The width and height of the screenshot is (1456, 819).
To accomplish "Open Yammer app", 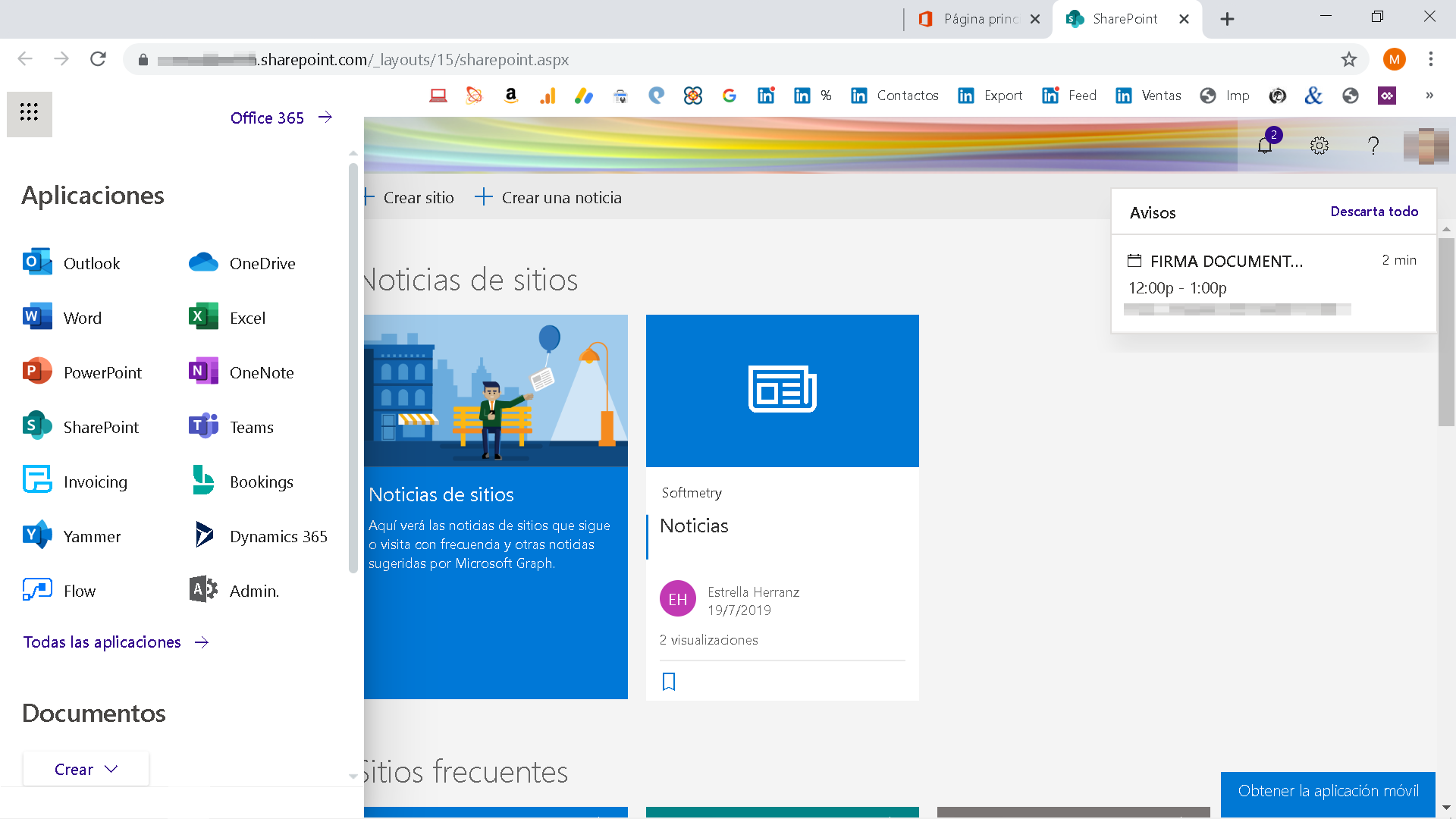I will point(72,536).
